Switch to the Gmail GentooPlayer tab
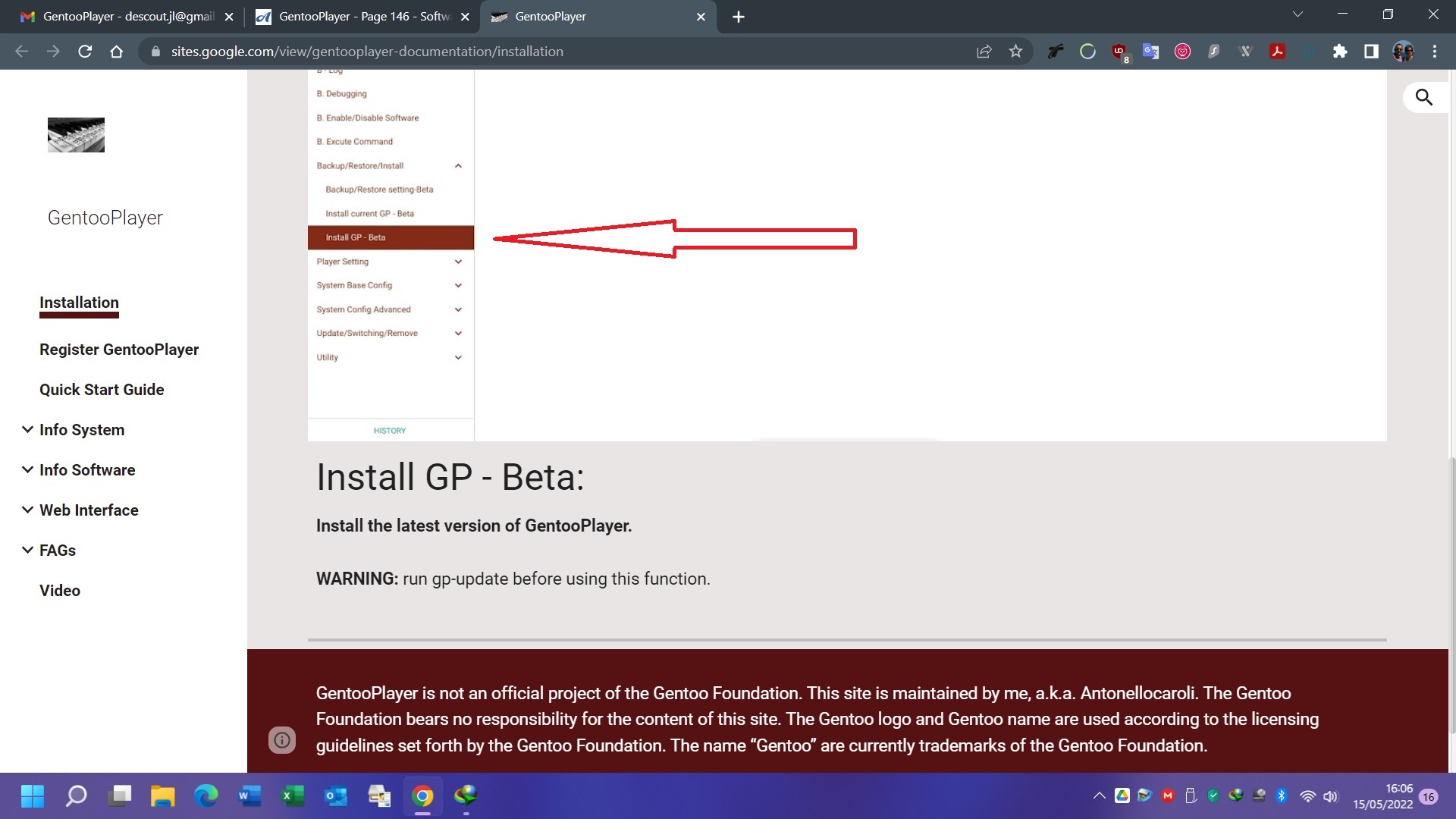 click(x=121, y=17)
